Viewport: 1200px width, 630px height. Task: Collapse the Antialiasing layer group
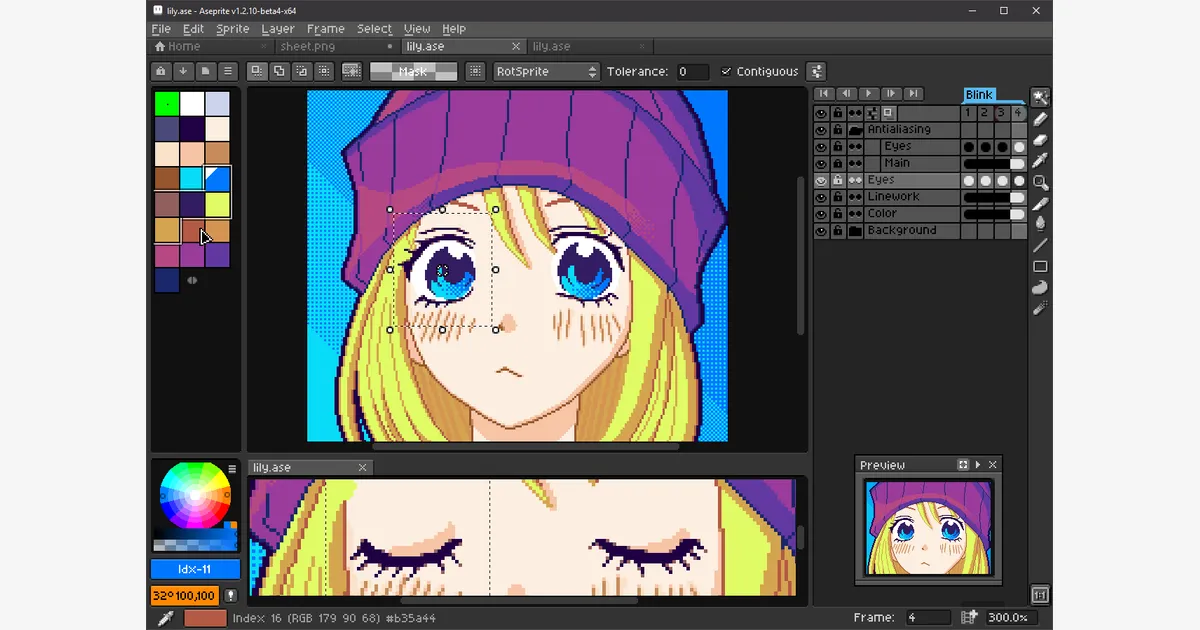(855, 130)
